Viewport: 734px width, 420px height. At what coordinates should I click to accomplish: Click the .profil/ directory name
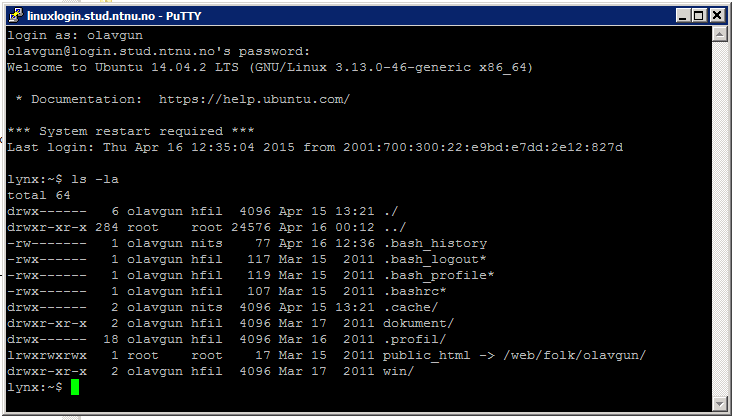[x=415, y=339]
